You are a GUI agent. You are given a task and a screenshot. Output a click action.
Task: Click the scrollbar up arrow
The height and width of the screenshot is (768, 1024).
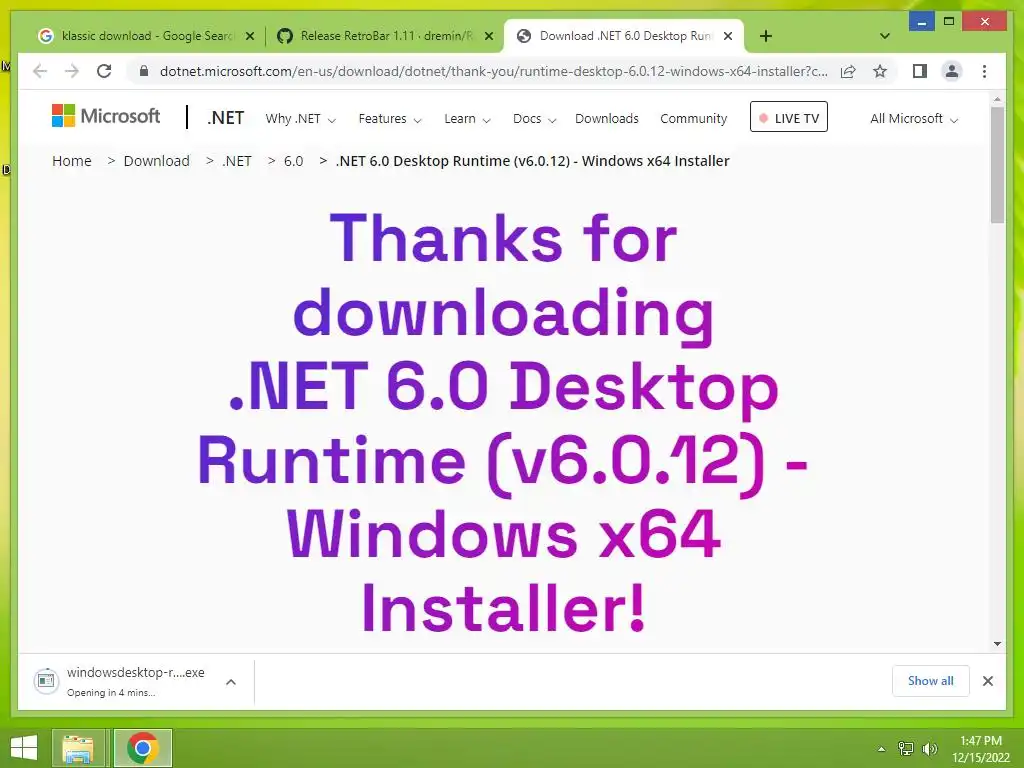pos(997,99)
